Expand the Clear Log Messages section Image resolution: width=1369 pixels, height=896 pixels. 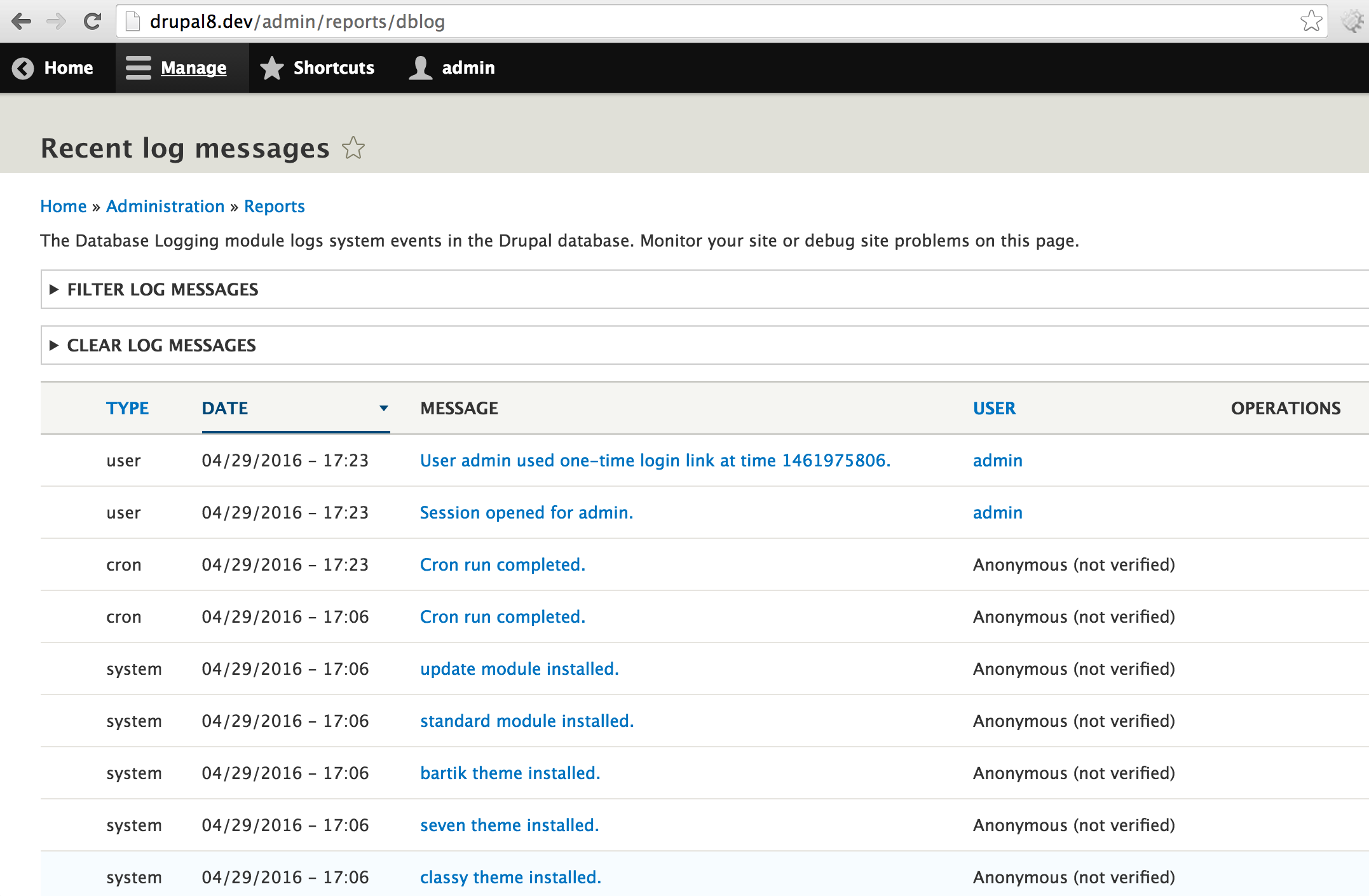point(161,346)
